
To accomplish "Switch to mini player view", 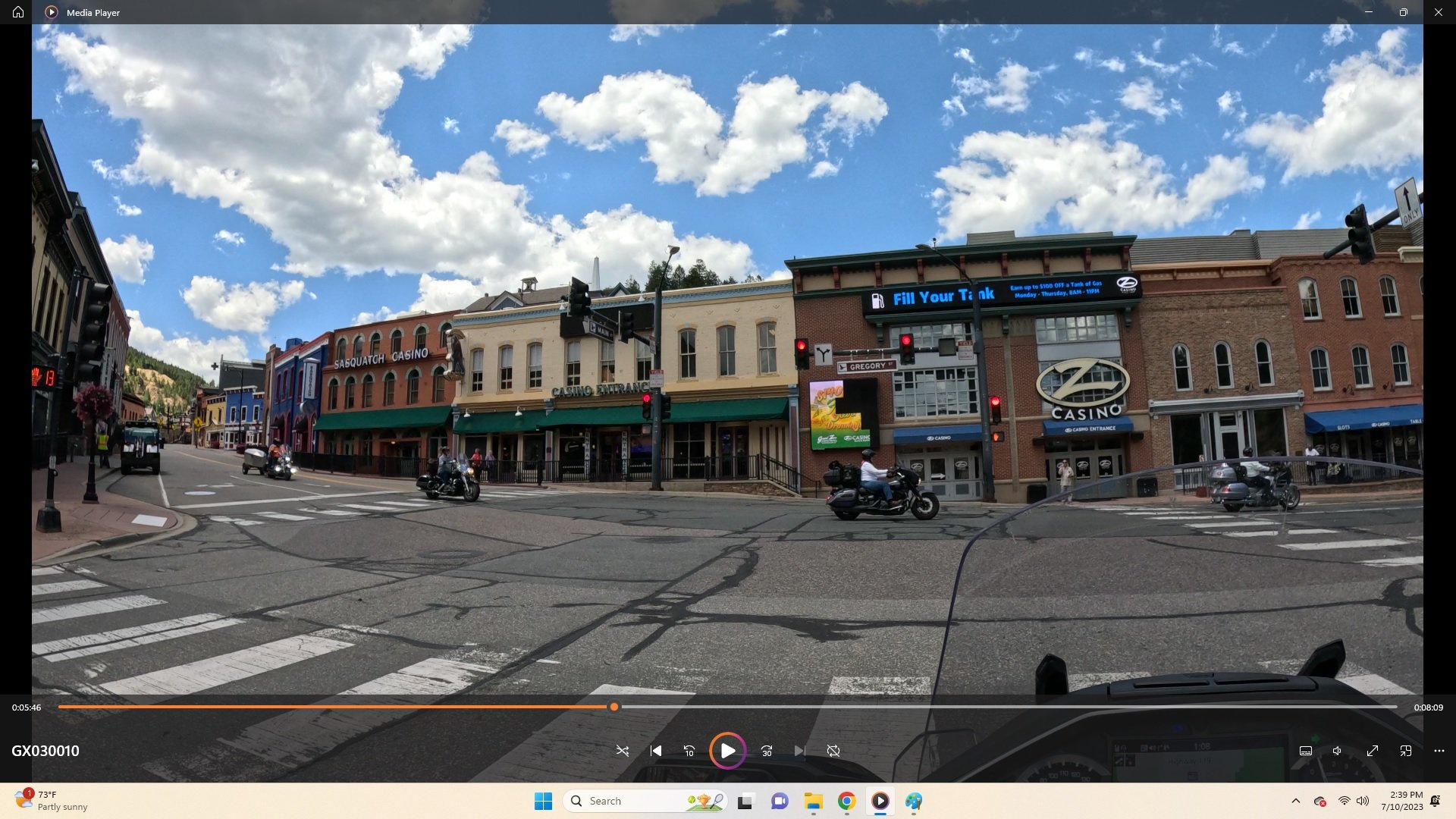I will (x=1406, y=751).
